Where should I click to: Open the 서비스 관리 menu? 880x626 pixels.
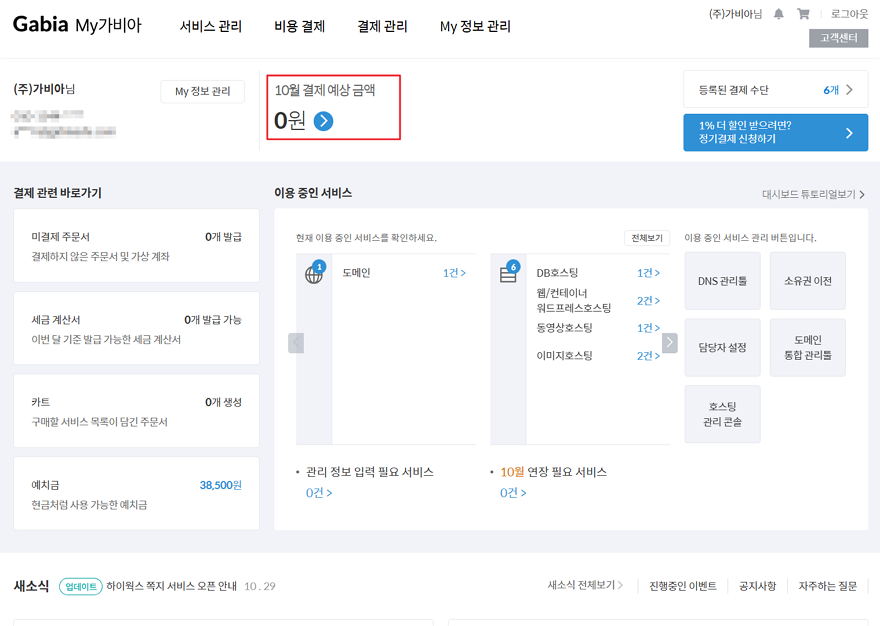point(210,26)
